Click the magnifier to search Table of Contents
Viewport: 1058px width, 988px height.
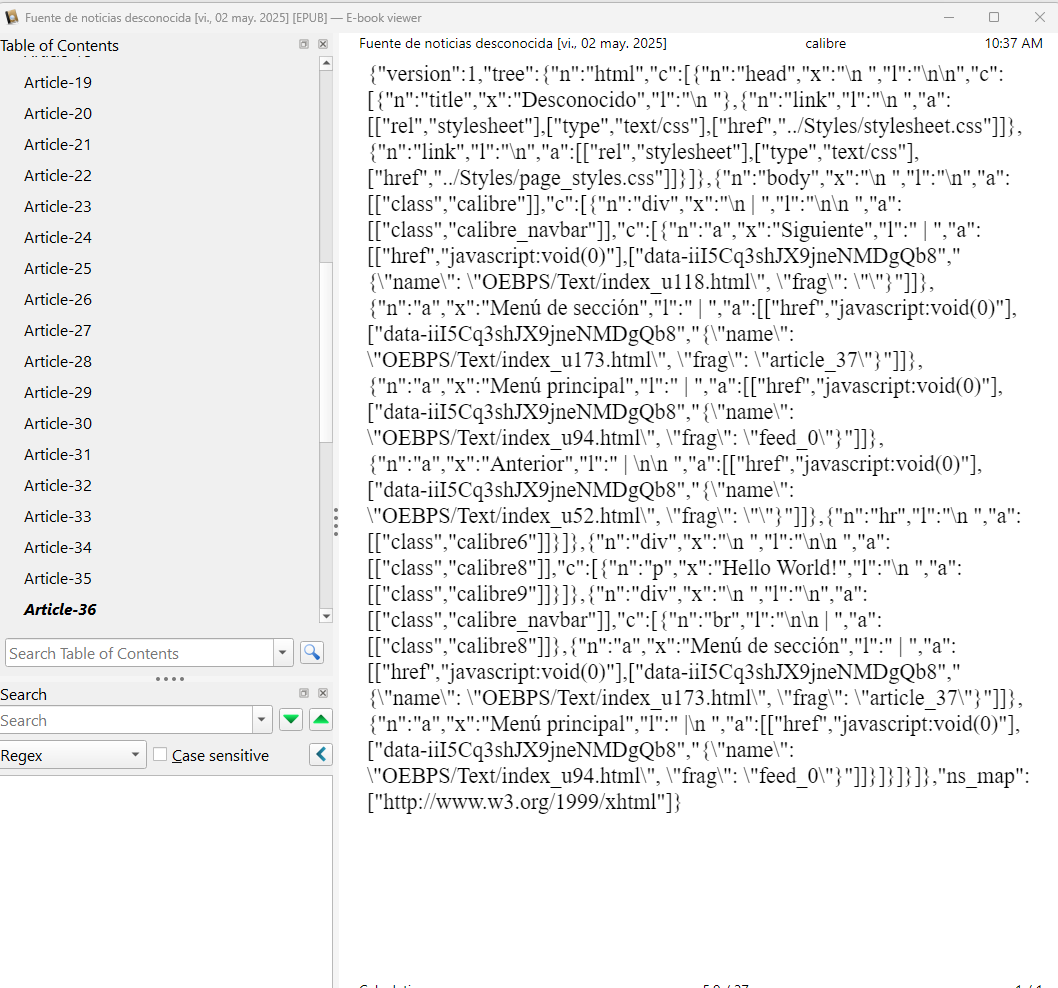tap(312, 653)
